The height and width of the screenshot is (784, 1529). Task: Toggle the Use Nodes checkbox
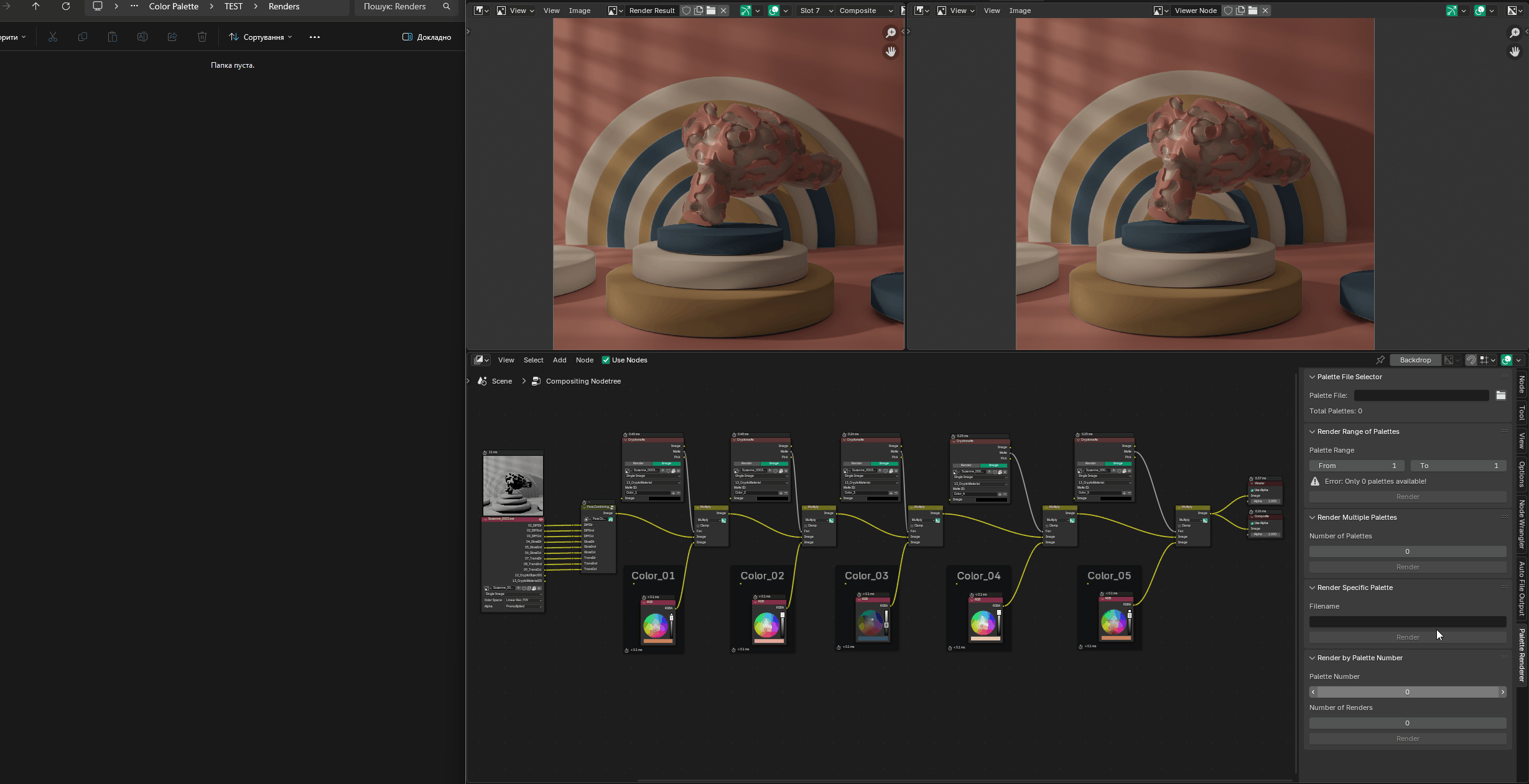606,360
